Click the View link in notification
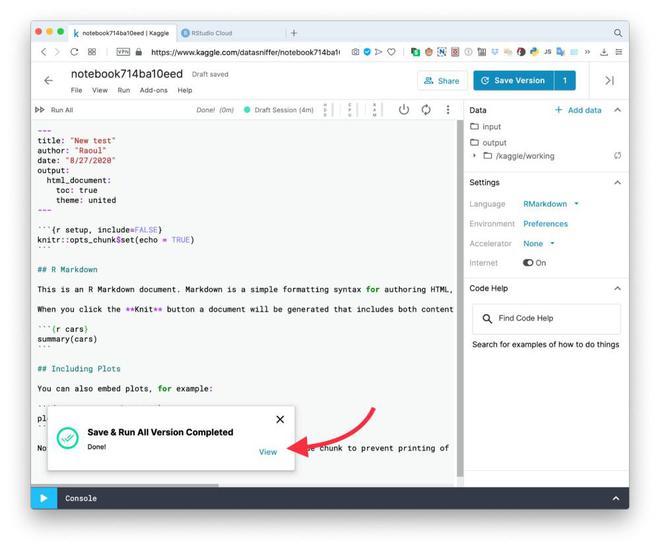 tap(268, 452)
